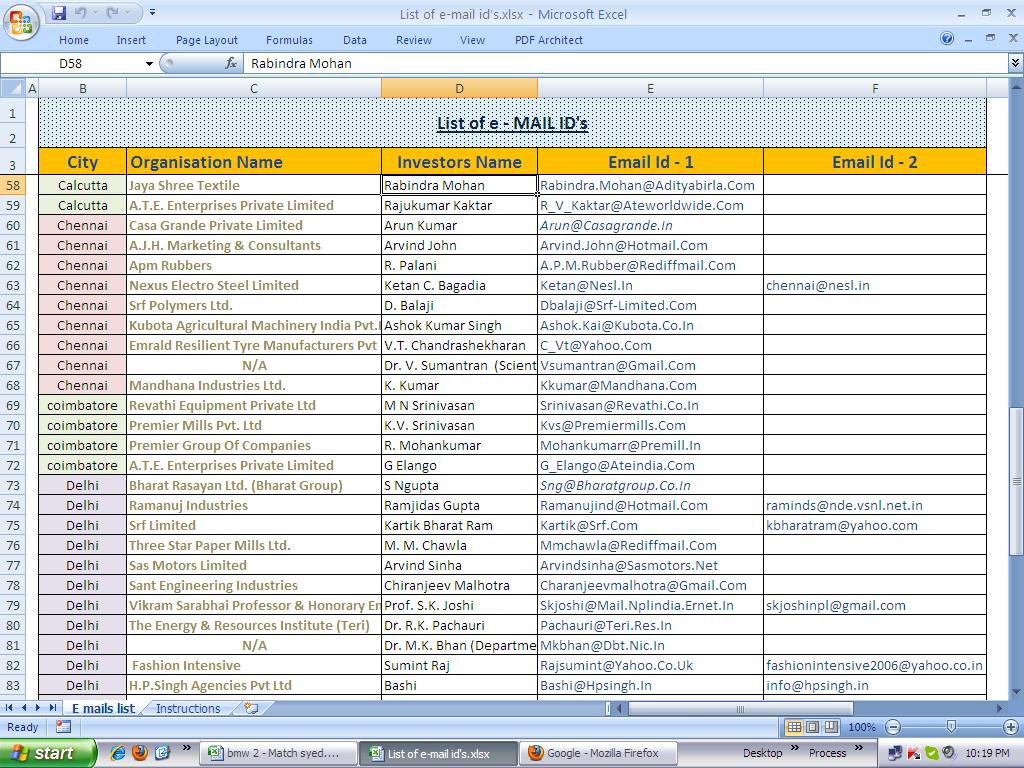Click the Organisation Name header cell

pos(254,162)
